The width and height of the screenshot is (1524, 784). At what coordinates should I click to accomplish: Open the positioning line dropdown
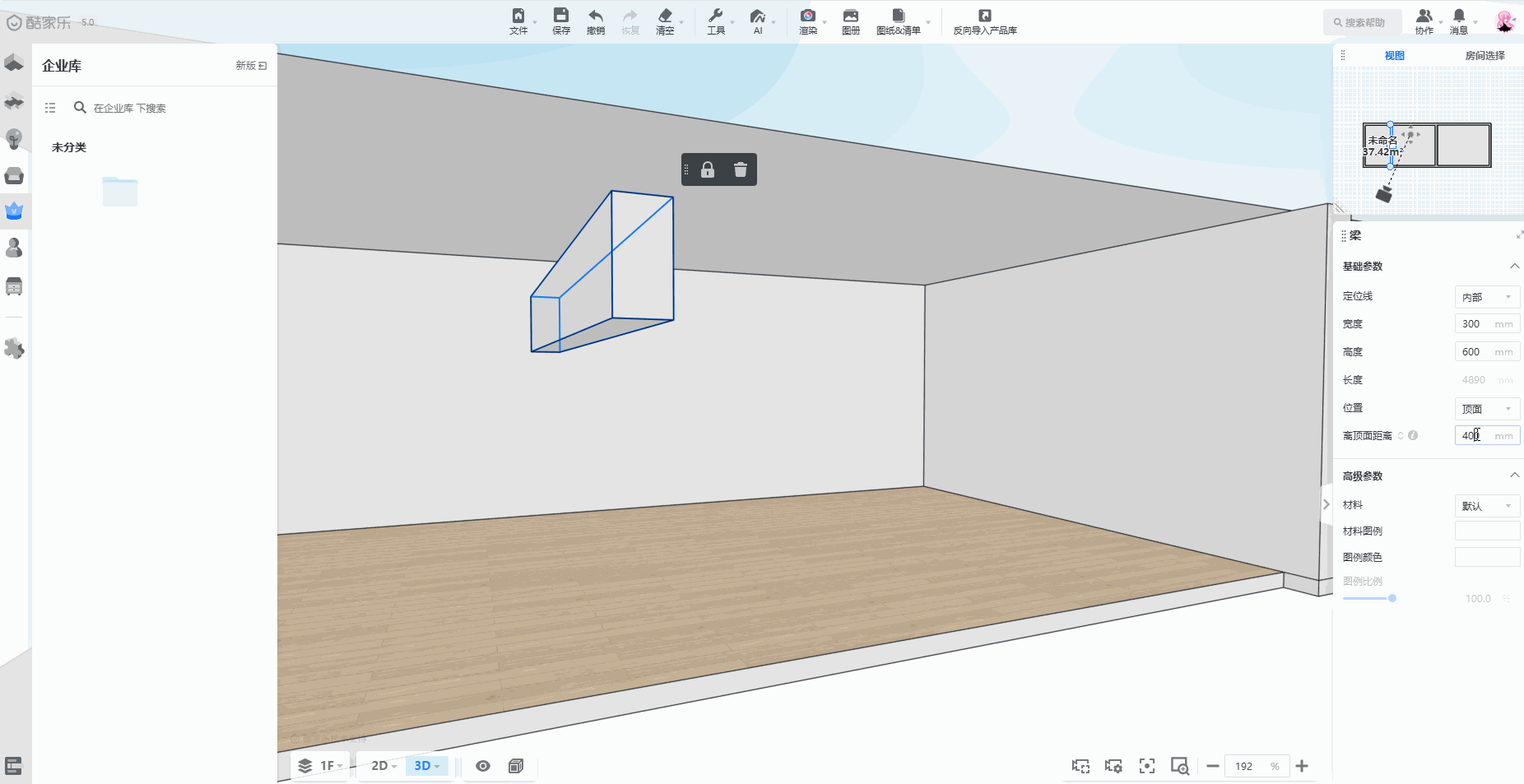1486,297
